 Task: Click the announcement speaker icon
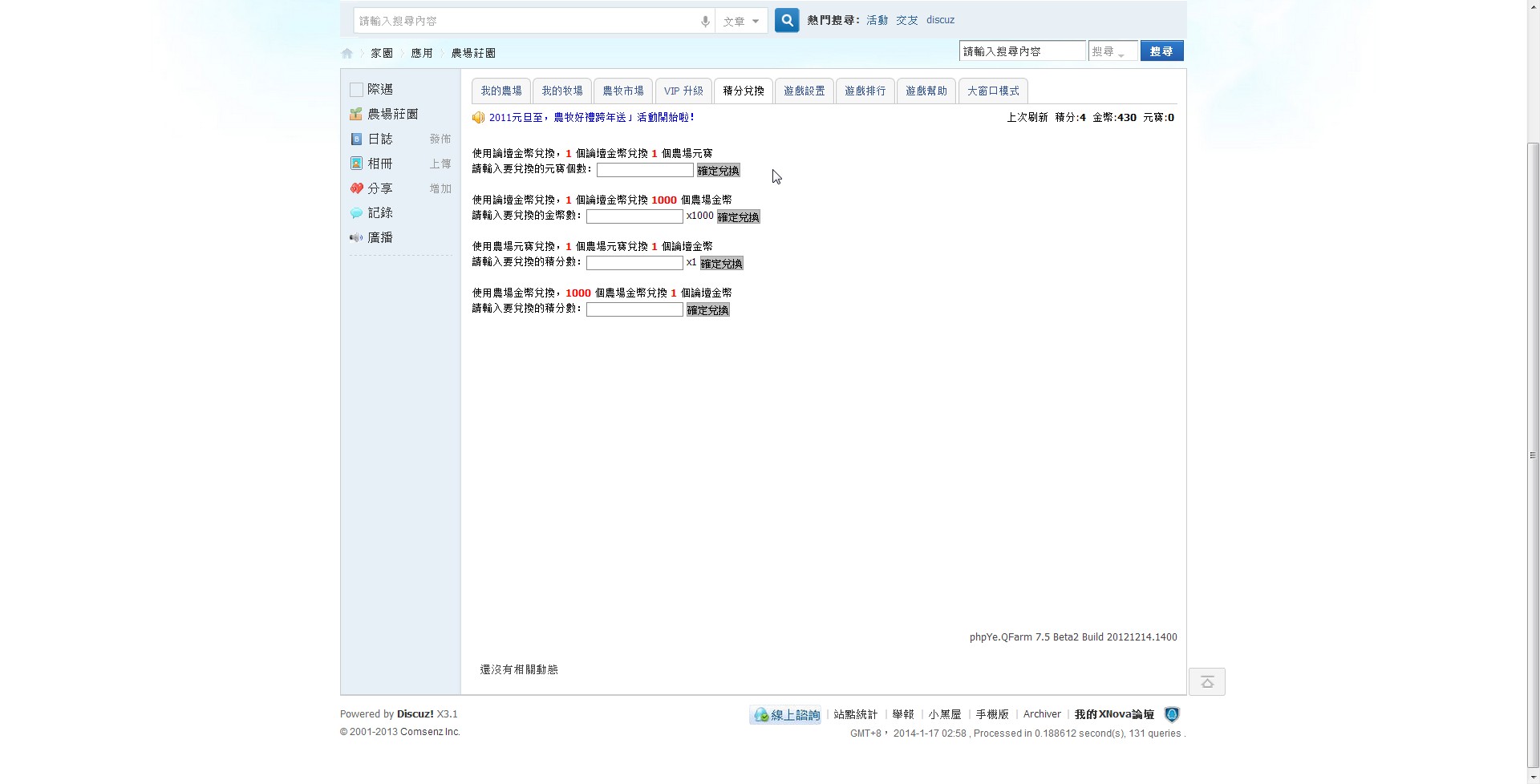pyautogui.click(x=479, y=118)
